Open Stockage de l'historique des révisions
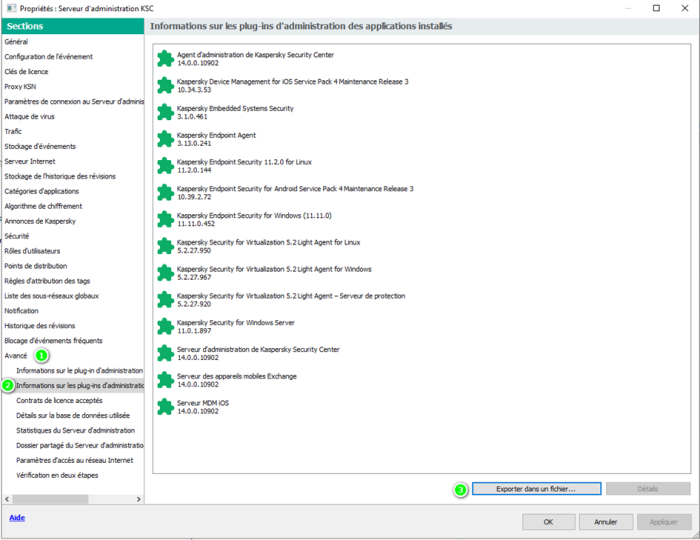Screen dimensions: 700x540 click(x=60, y=176)
